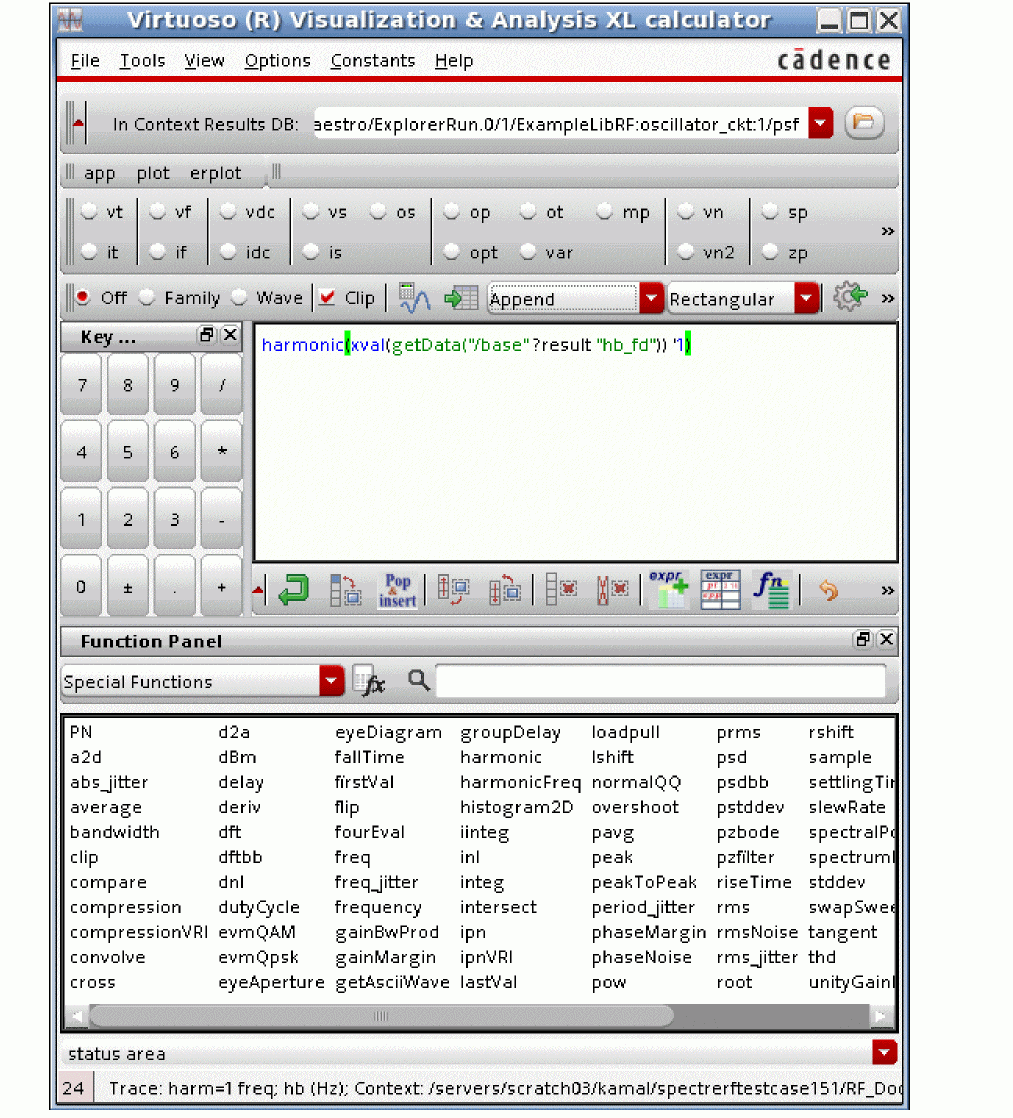Expand more buffer toolbar options chevron
Screen dimensions: 1013x1118
coord(888,590)
